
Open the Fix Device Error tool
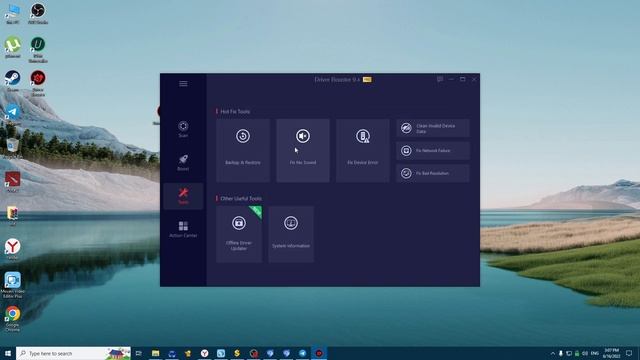tap(362, 150)
